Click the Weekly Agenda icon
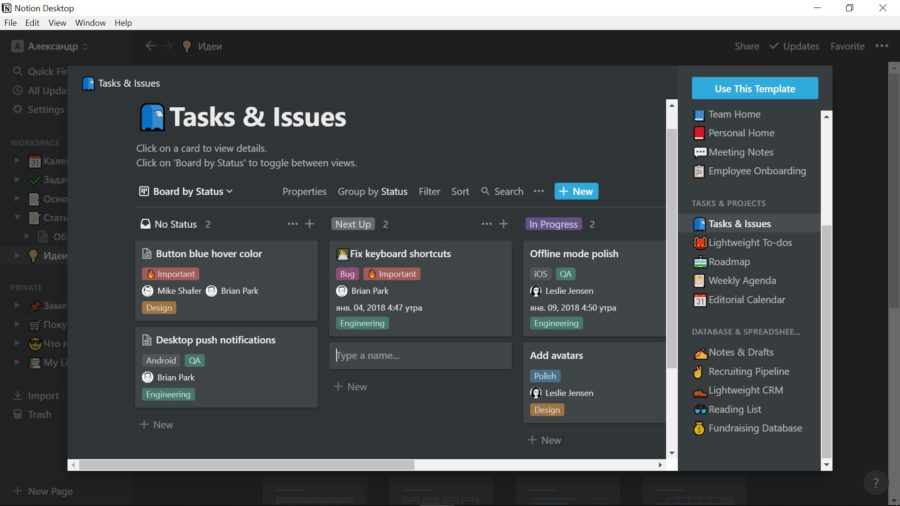Image resolution: width=900 pixels, height=506 pixels. pyautogui.click(x=699, y=281)
